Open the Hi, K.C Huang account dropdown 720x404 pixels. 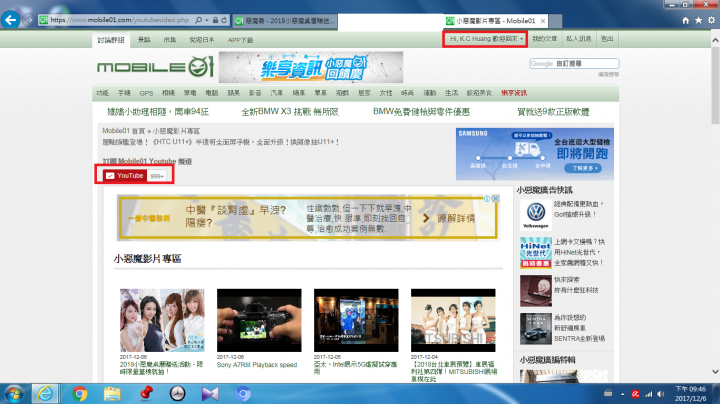point(486,39)
